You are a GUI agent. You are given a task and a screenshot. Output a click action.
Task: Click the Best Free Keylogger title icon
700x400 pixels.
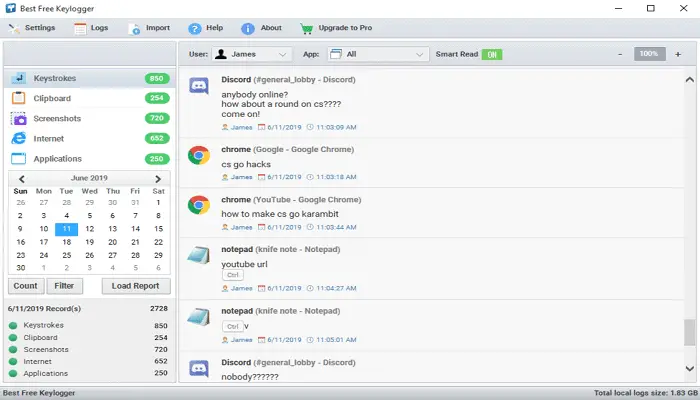(x=11, y=8)
